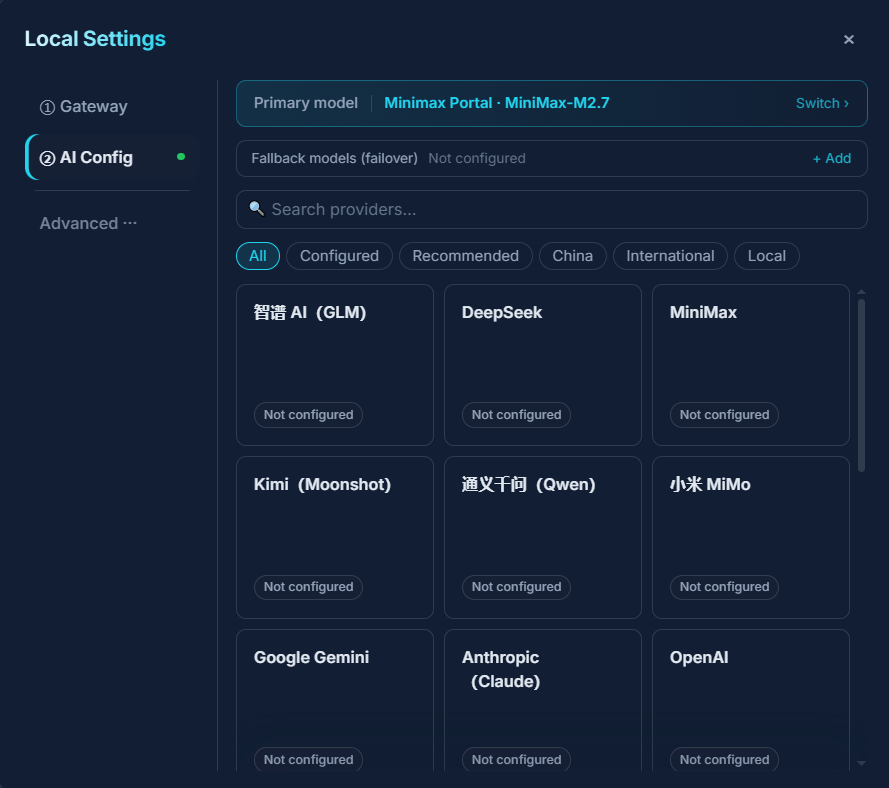Click "Switch" to change primary model
This screenshot has width=889, height=788.
tap(821, 103)
